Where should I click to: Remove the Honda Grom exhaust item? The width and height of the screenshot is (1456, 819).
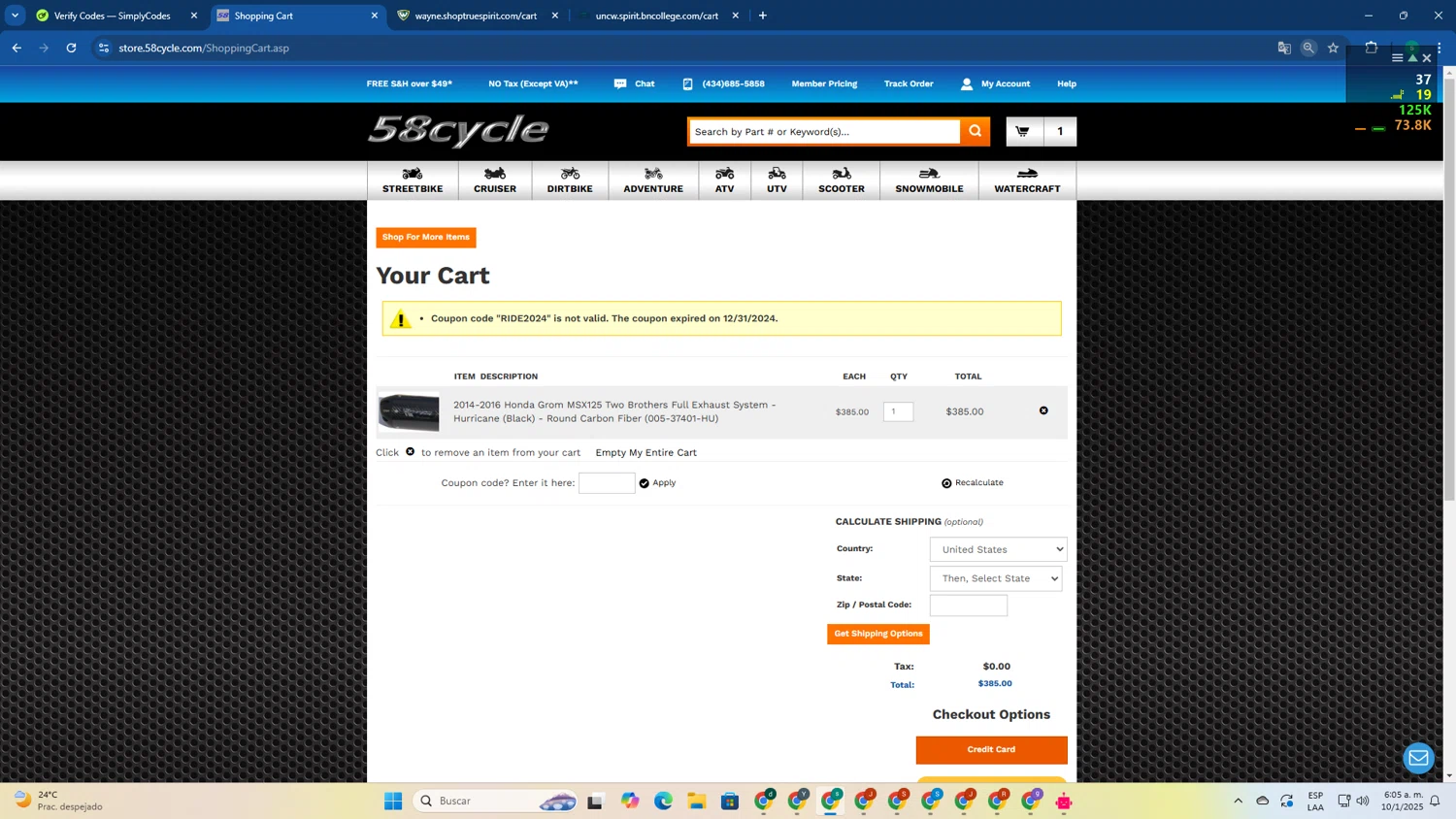[1043, 410]
